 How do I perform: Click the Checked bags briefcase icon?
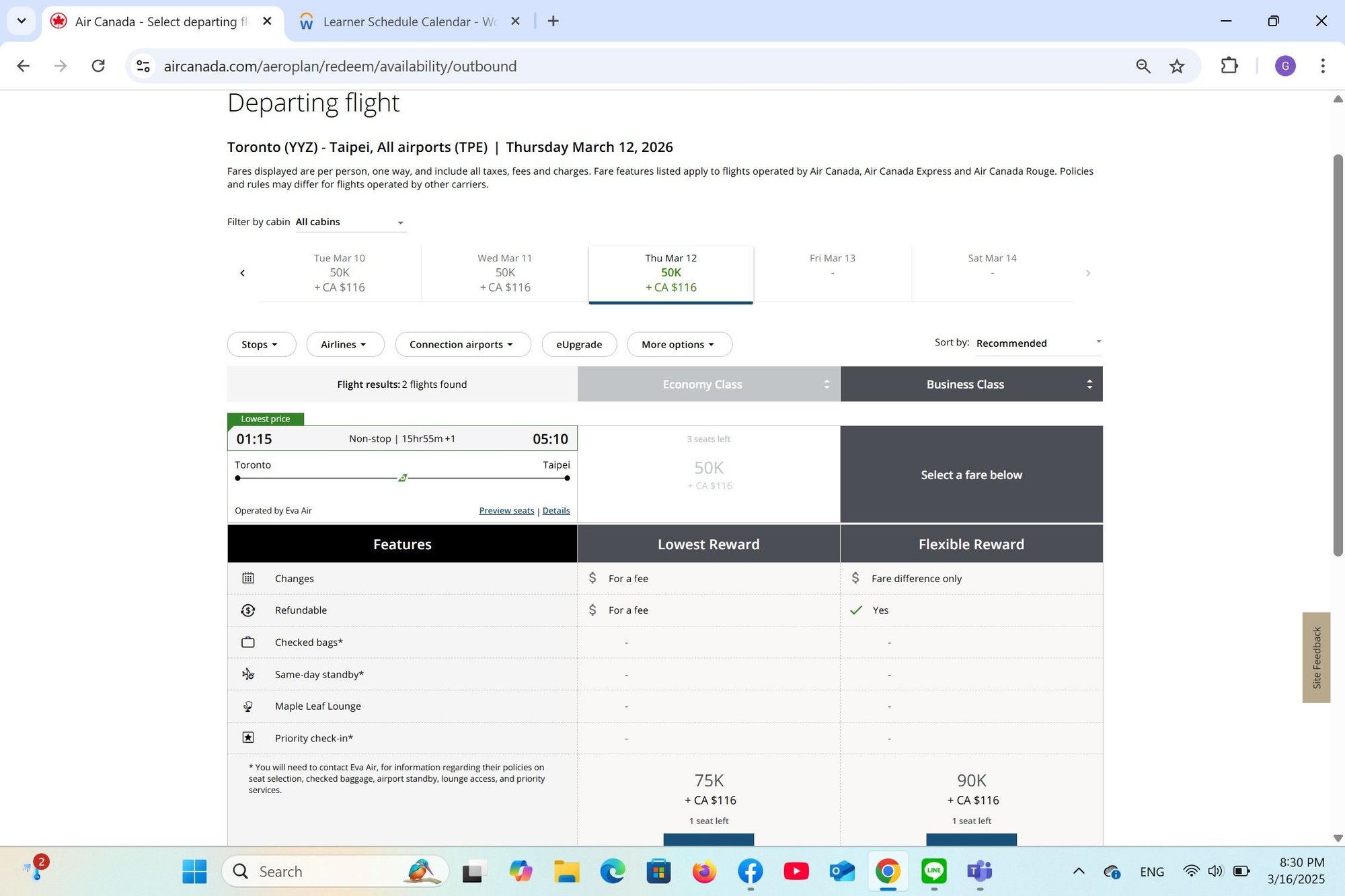click(248, 642)
